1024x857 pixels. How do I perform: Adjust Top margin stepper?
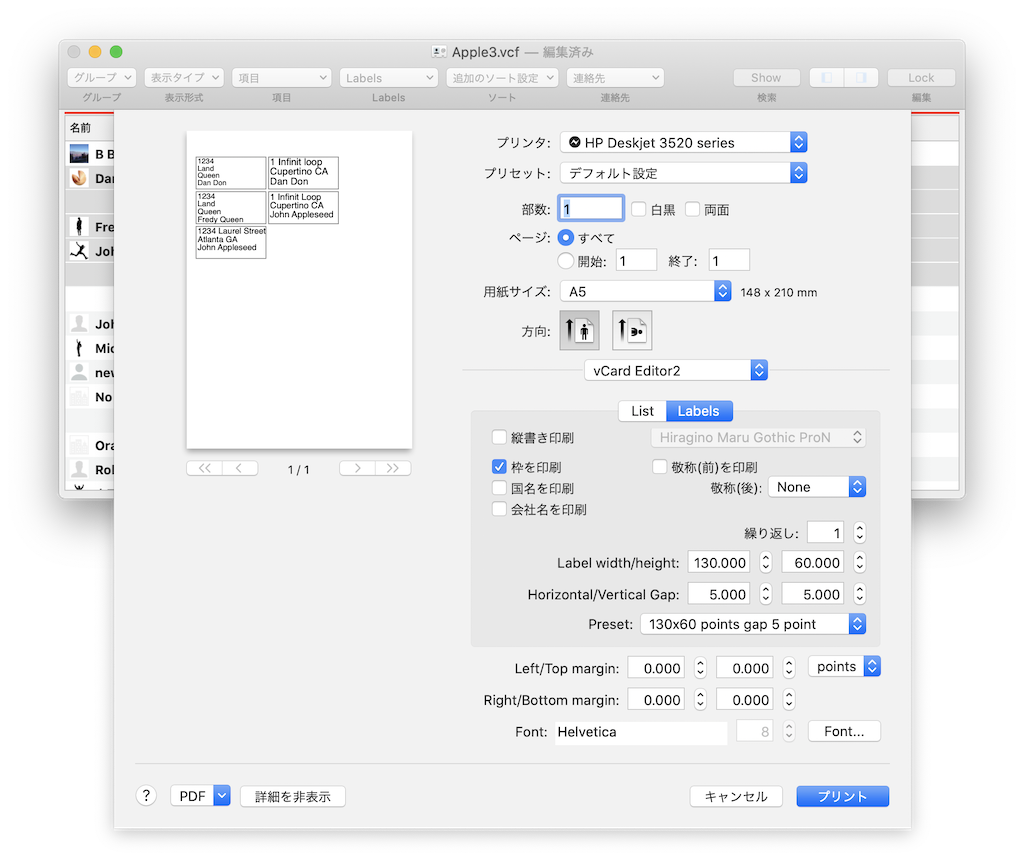pyautogui.click(x=789, y=668)
